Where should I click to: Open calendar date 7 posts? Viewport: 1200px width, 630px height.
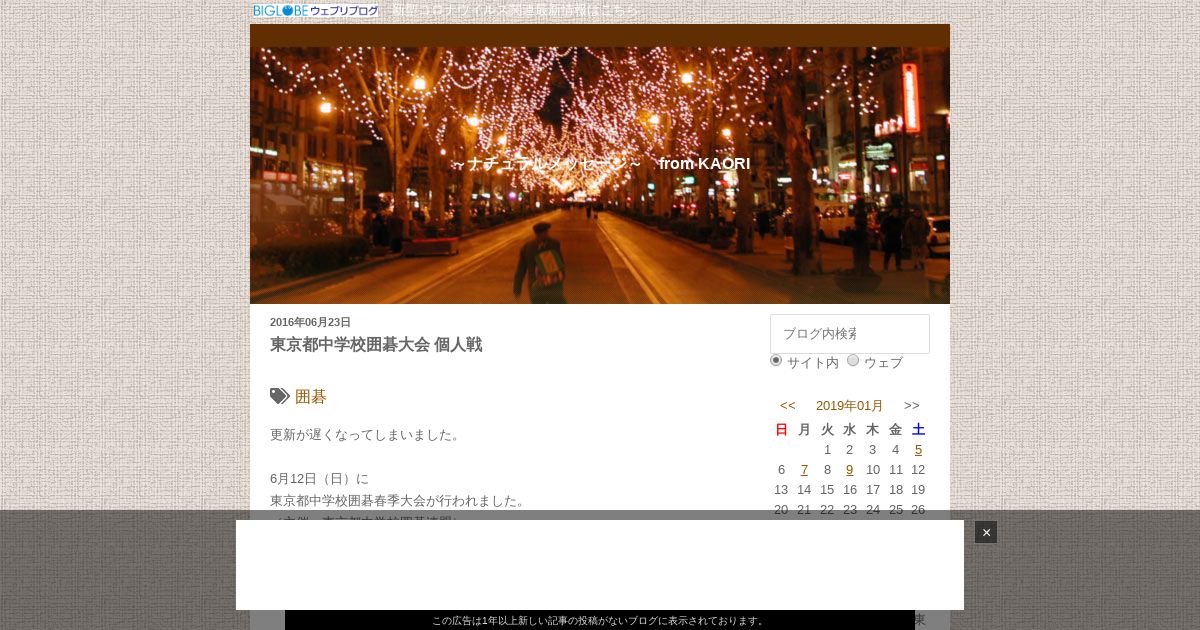(804, 470)
